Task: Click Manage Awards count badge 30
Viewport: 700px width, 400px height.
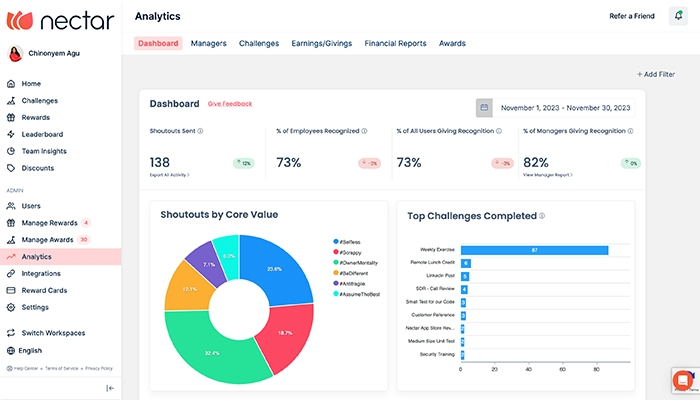Action: (83, 239)
